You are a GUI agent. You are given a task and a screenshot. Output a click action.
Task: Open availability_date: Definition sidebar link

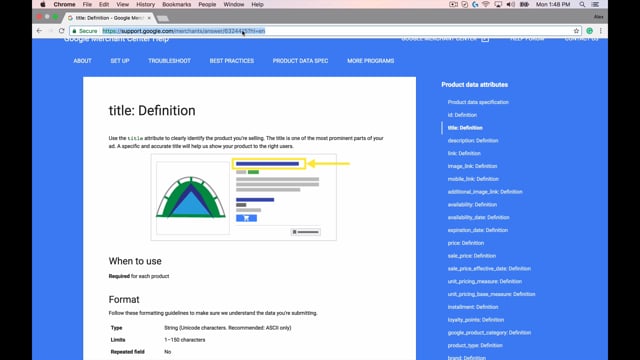click(478, 217)
